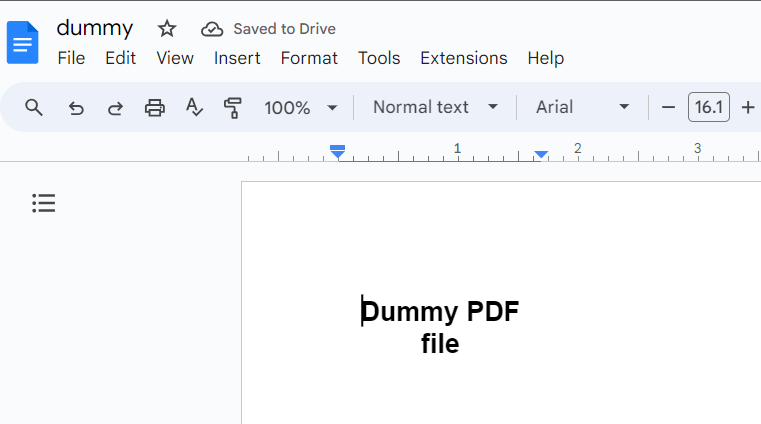The height and width of the screenshot is (424, 761).
Task: Increase the font size
Action: [x=748, y=107]
